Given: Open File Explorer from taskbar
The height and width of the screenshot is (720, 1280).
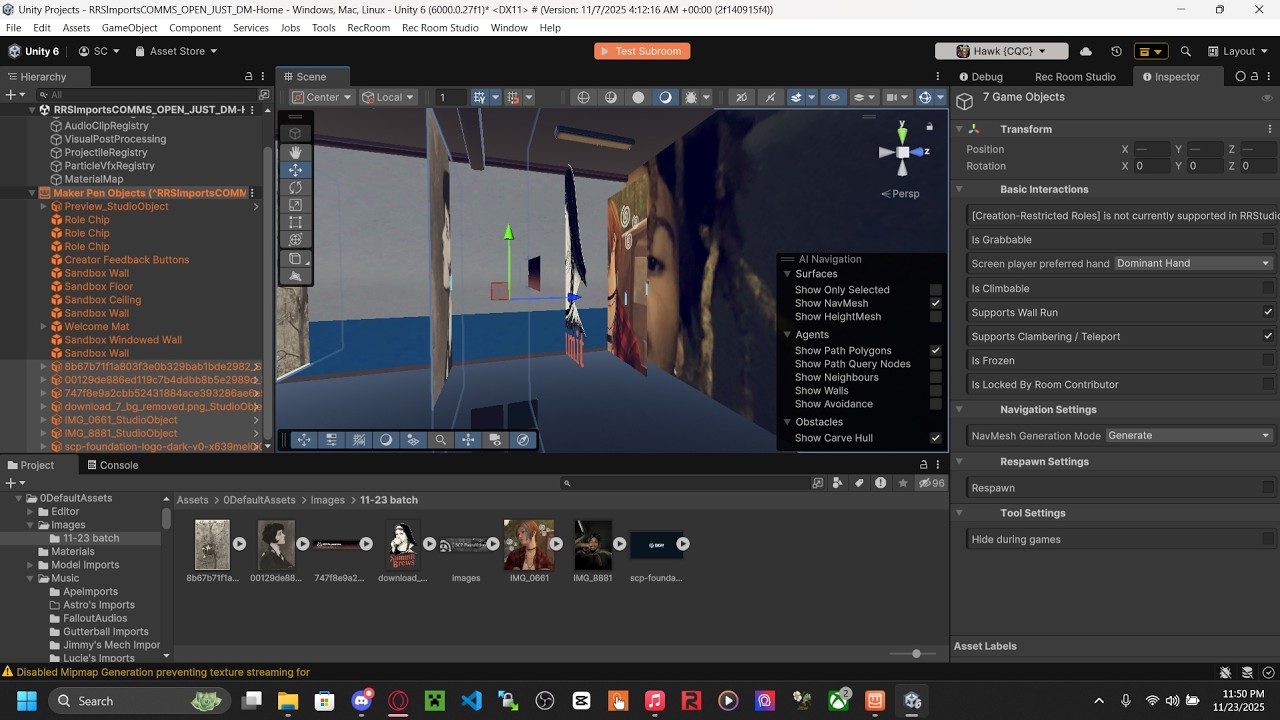Looking at the screenshot, I should 288,701.
